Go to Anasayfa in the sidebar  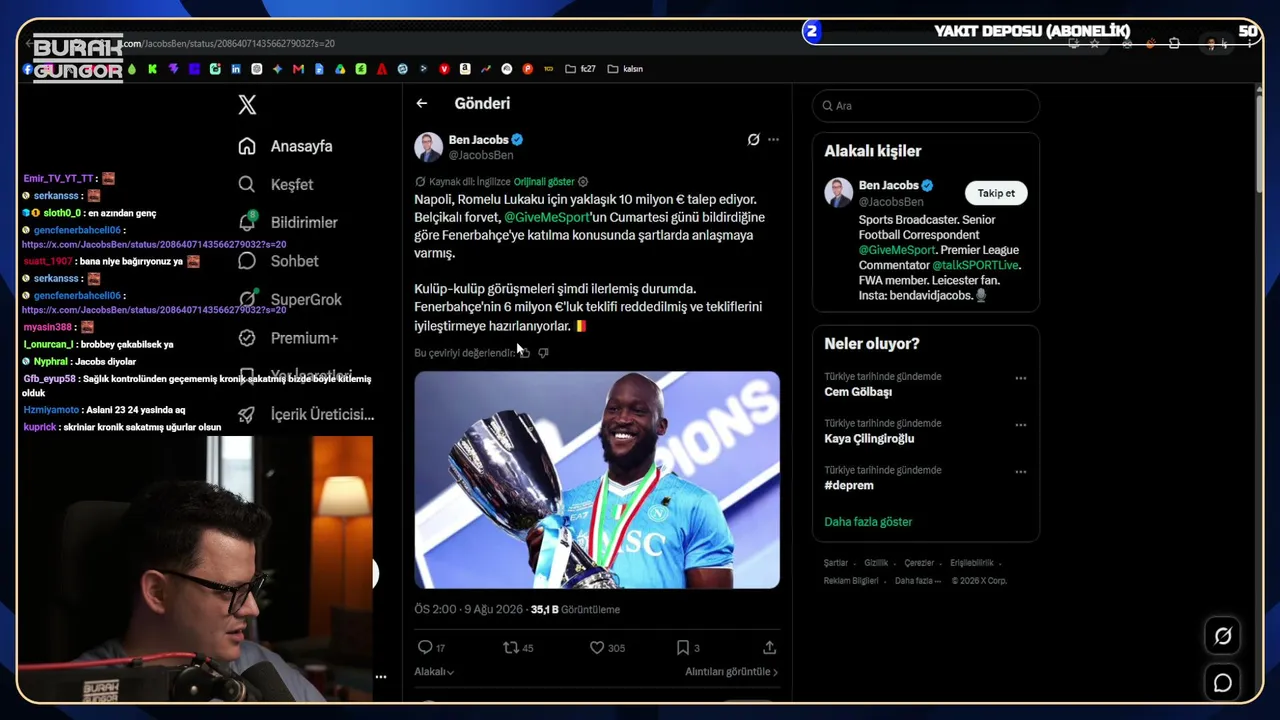click(285, 146)
